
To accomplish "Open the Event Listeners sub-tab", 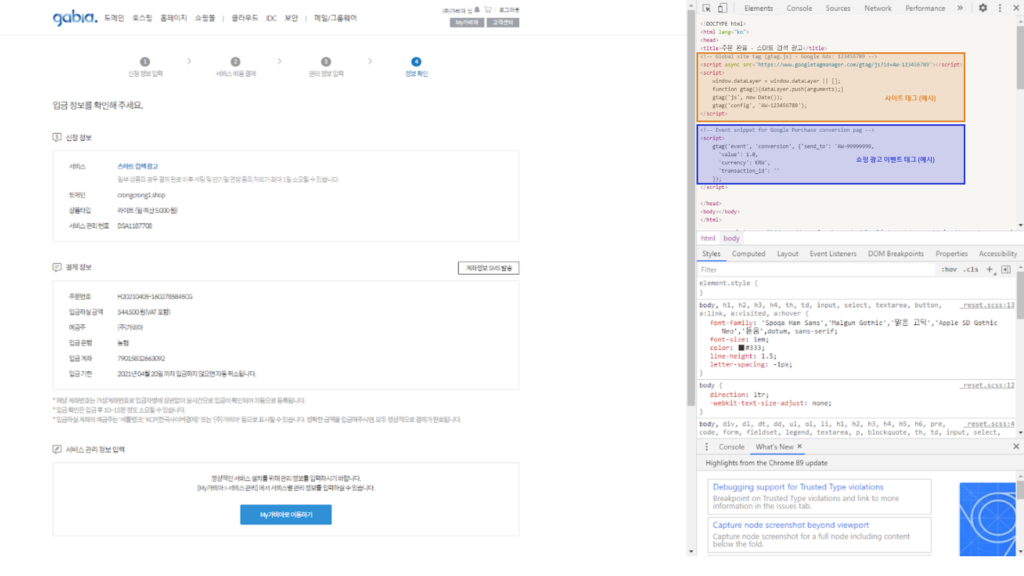I will [x=833, y=254].
